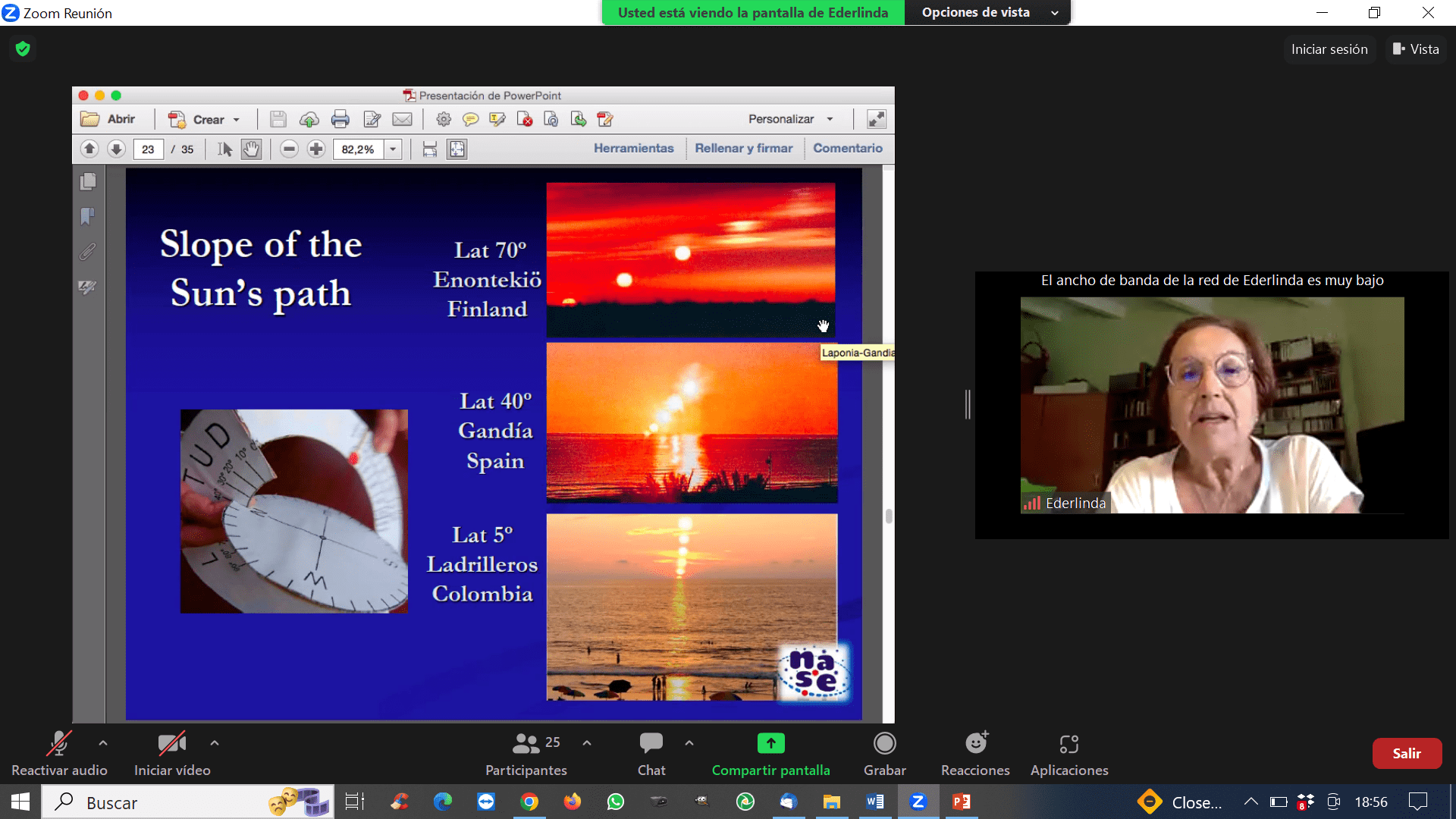Click the settings gear icon in Acrobat
The image size is (1456, 819).
tap(444, 119)
